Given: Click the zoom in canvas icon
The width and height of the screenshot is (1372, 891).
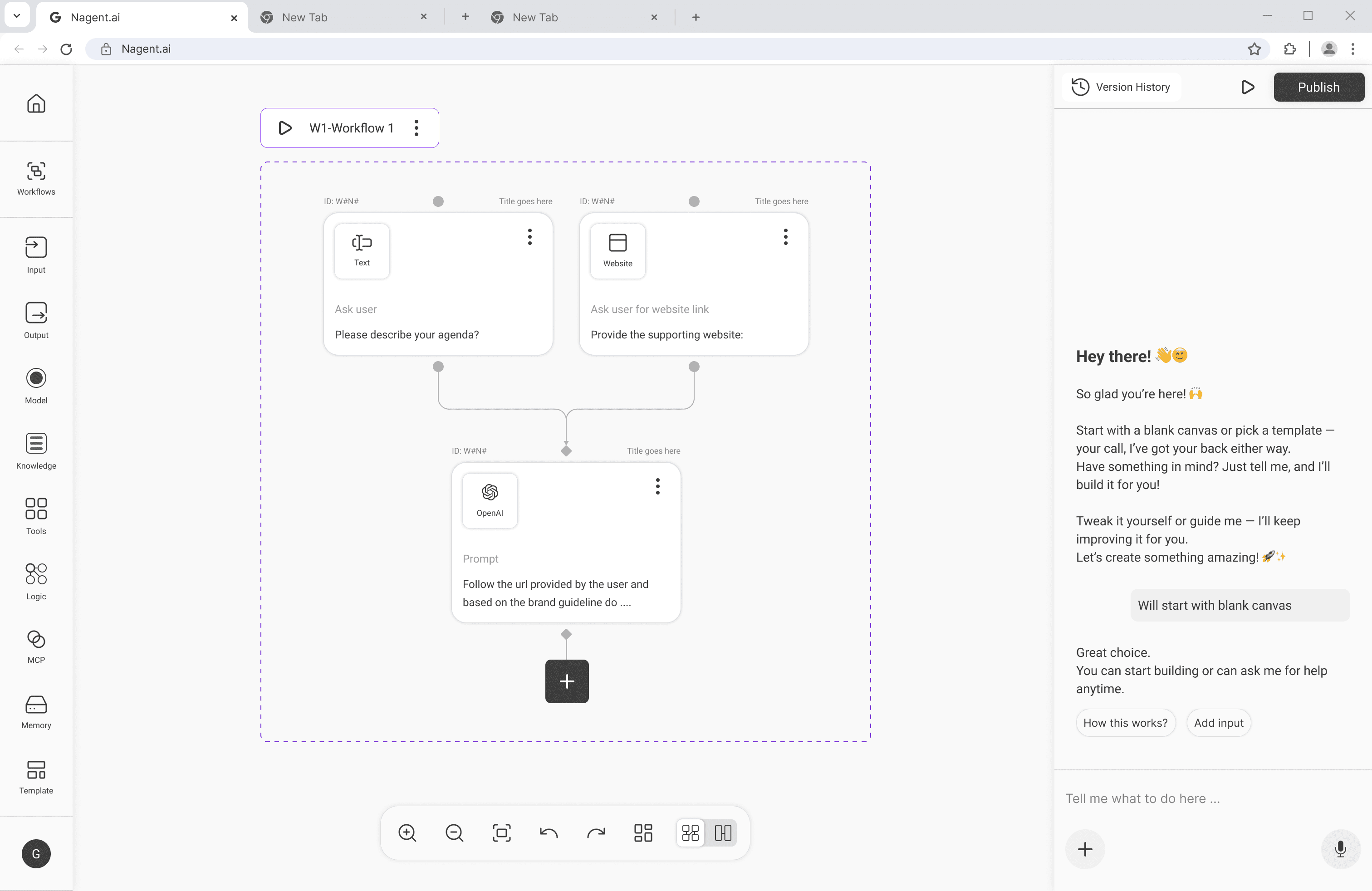Looking at the screenshot, I should point(407,832).
